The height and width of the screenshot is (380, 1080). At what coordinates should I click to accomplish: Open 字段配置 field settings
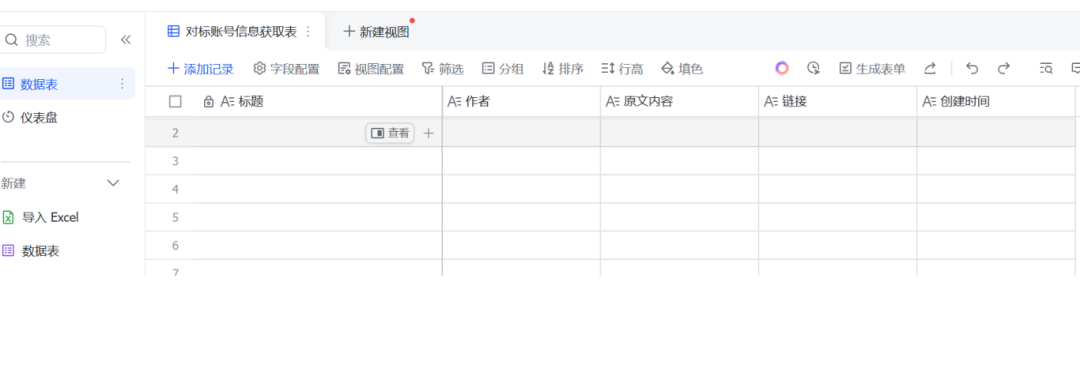287,69
